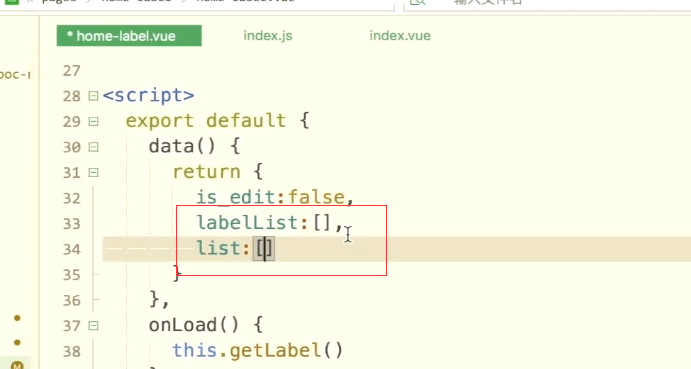The height and width of the screenshot is (369, 691).
Task: Click line number 32 in the gutter
Action: click(71, 198)
